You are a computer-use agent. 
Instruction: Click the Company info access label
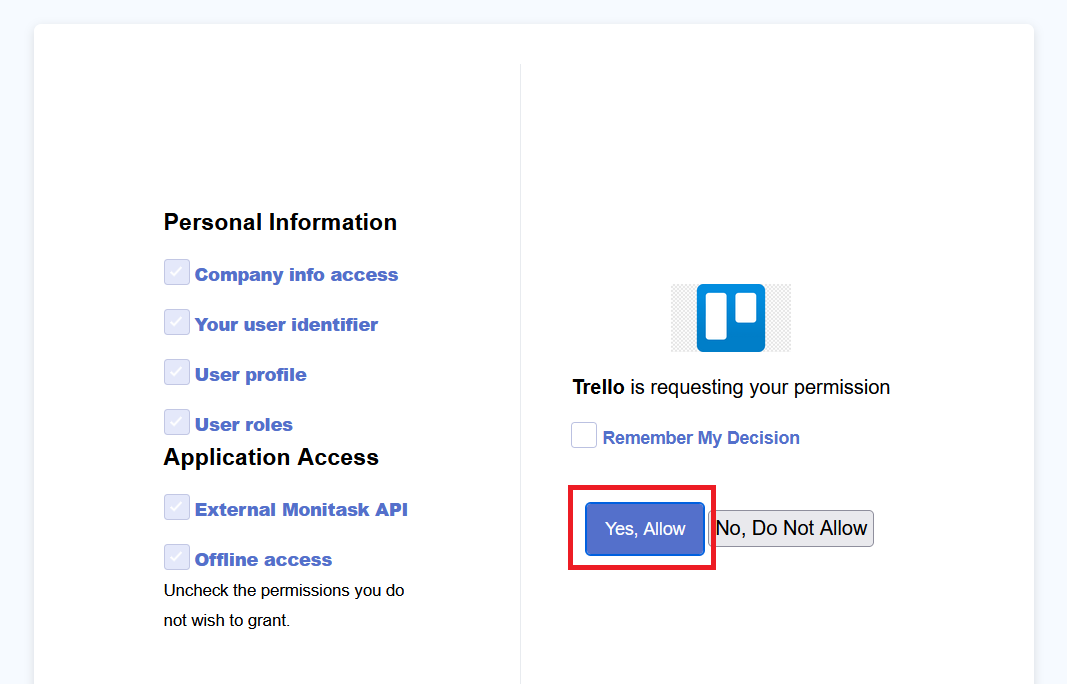pos(296,274)
